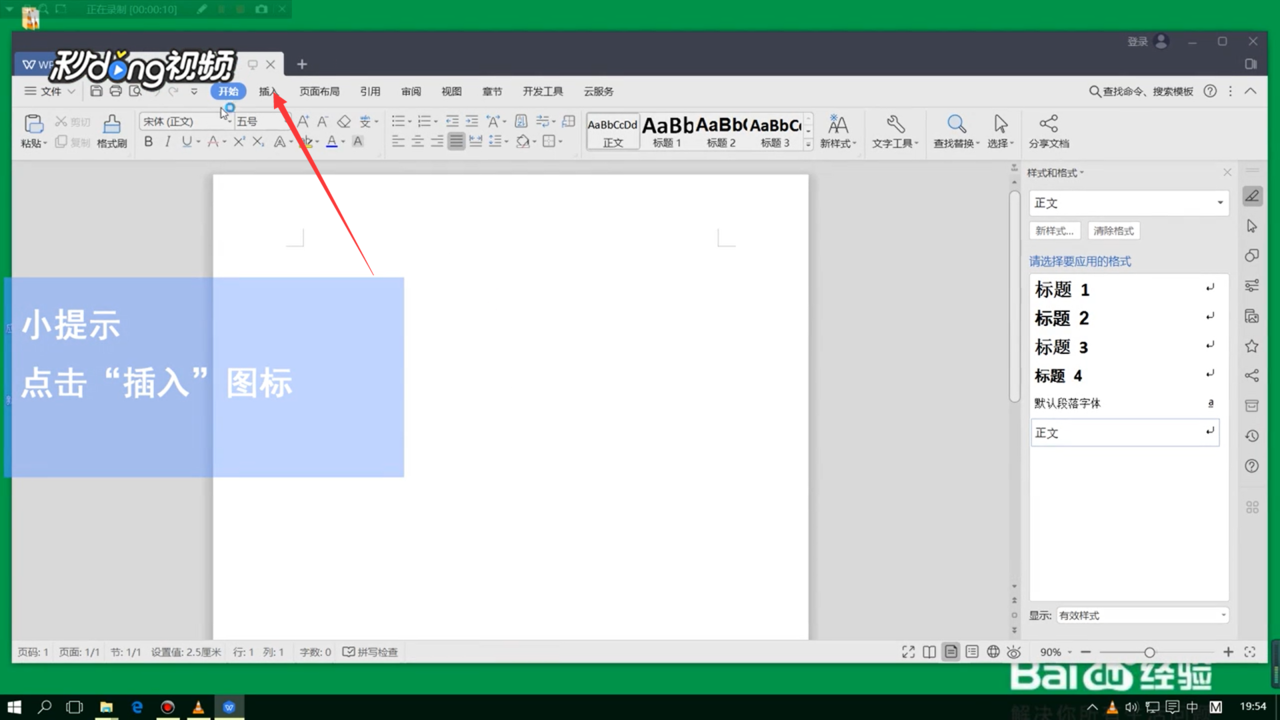Toggle Underline formatting
The height and width of the screenshot is (720, 1280).
pos(186,142)
